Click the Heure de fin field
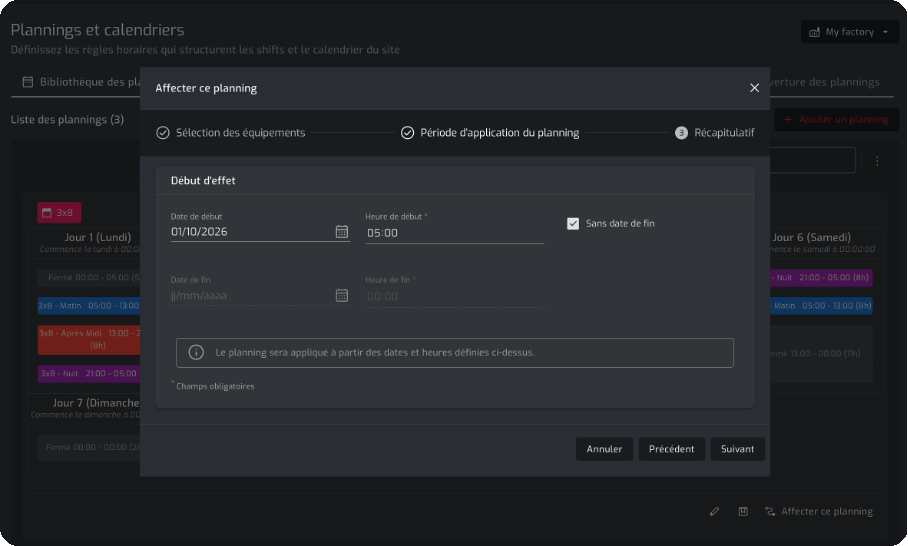 (455, 296)
